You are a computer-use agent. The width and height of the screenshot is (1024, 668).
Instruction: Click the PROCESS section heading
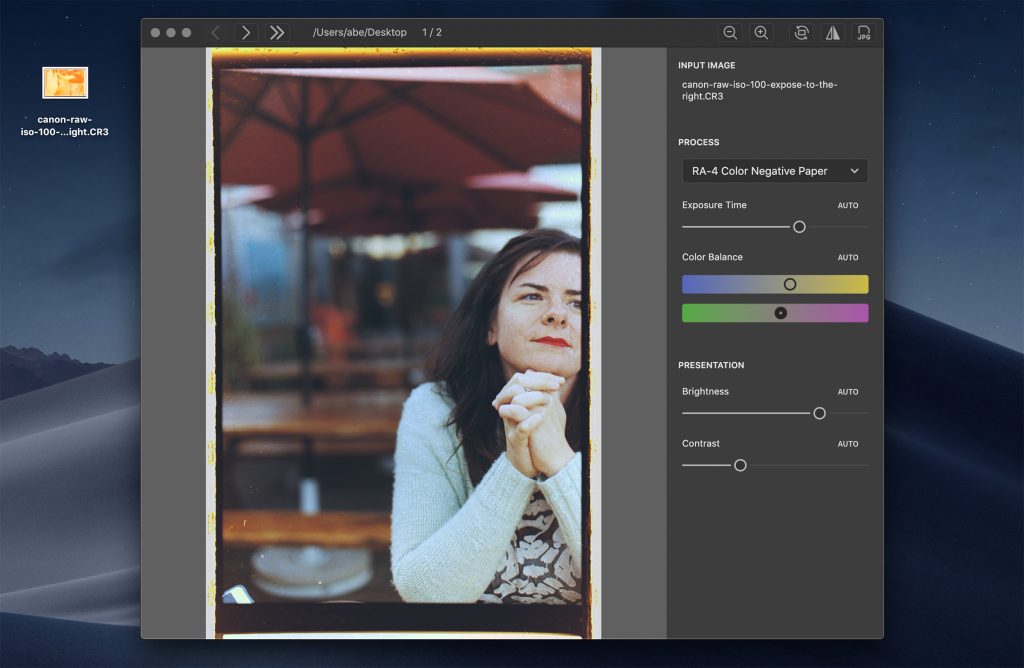(699, 142)
